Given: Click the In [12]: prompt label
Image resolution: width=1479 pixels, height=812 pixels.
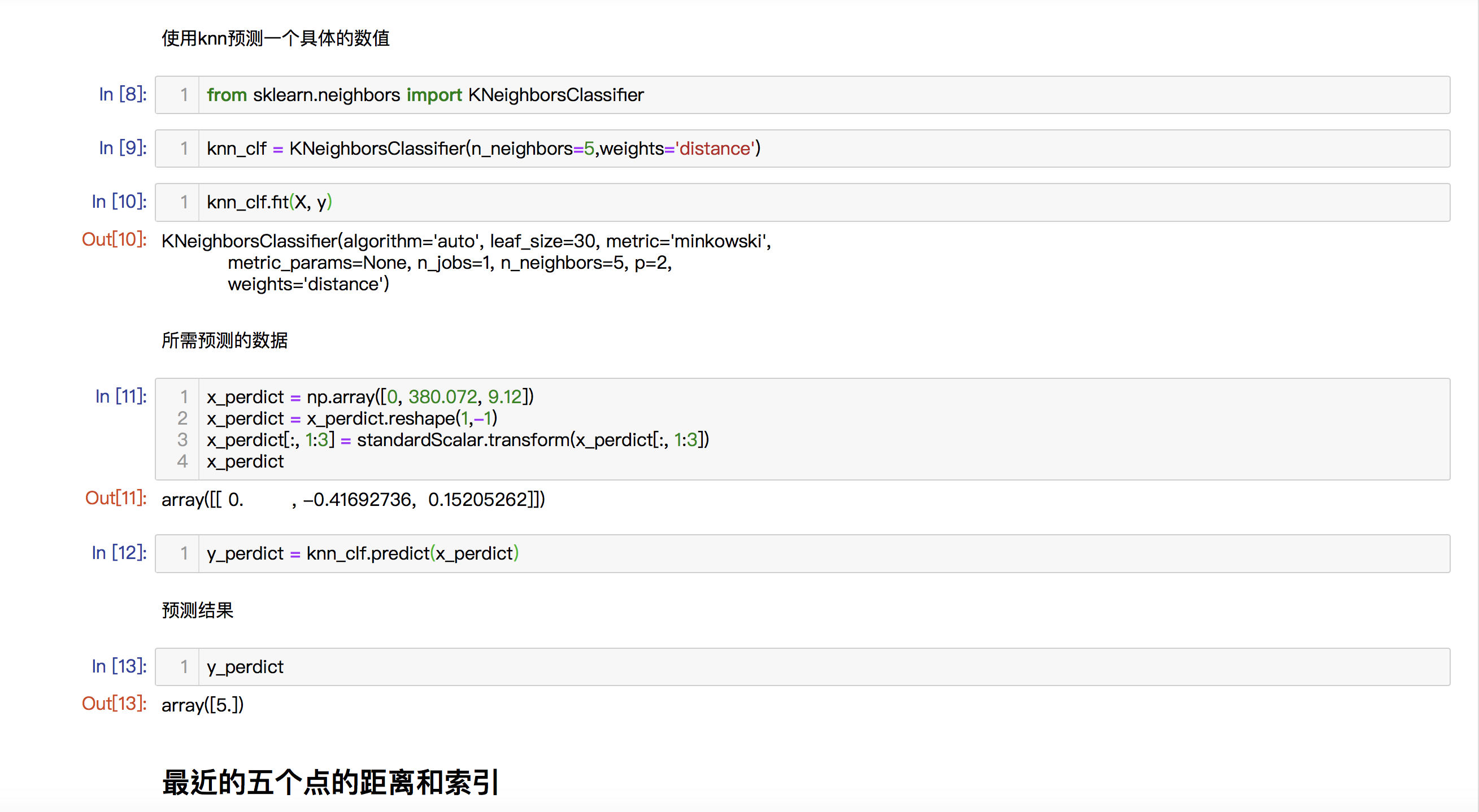Looking at the screenshot, I should [x=119, y=553].
